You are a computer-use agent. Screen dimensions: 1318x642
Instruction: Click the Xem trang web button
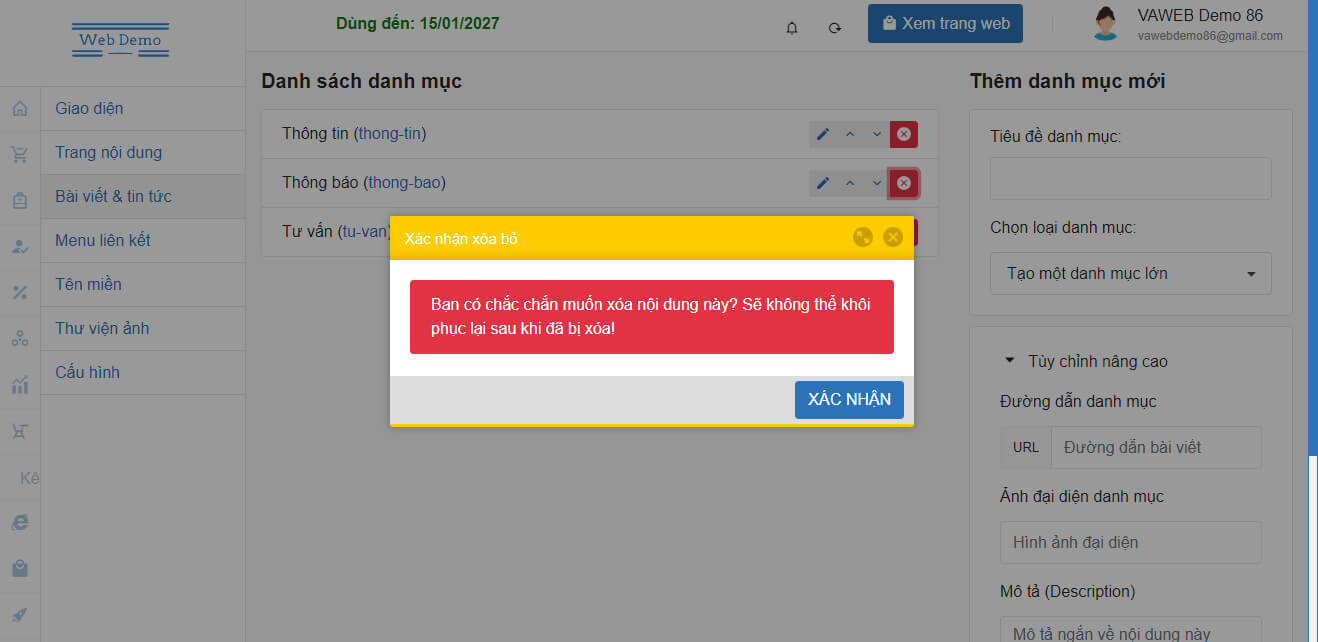[x=945, y=24]
